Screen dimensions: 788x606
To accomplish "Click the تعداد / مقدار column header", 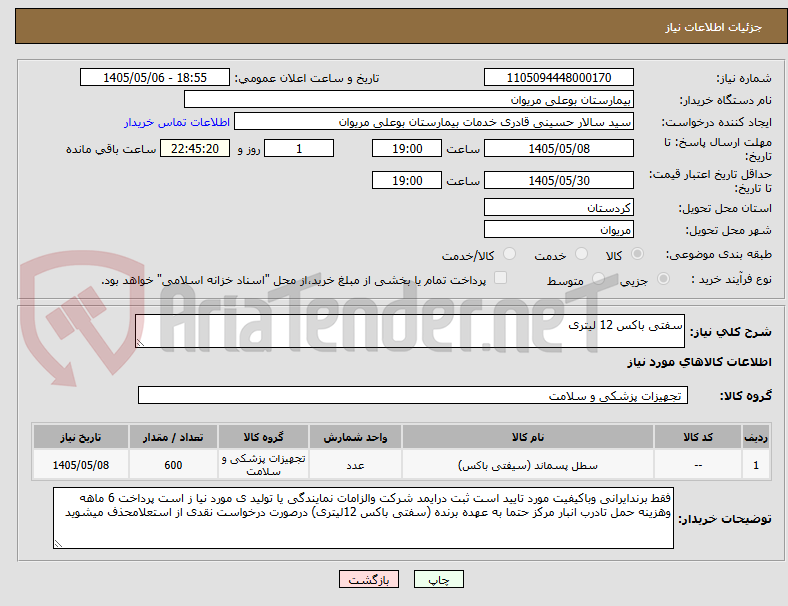I will click(173, 437).
